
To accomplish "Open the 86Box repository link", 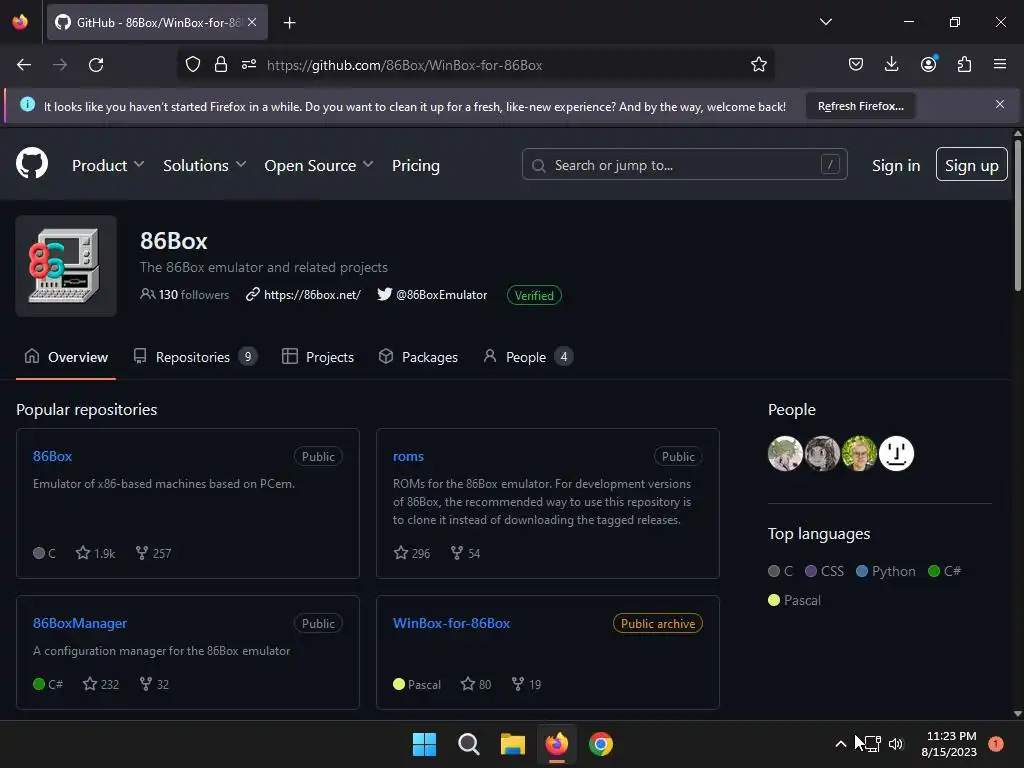I will click(52, 456).
